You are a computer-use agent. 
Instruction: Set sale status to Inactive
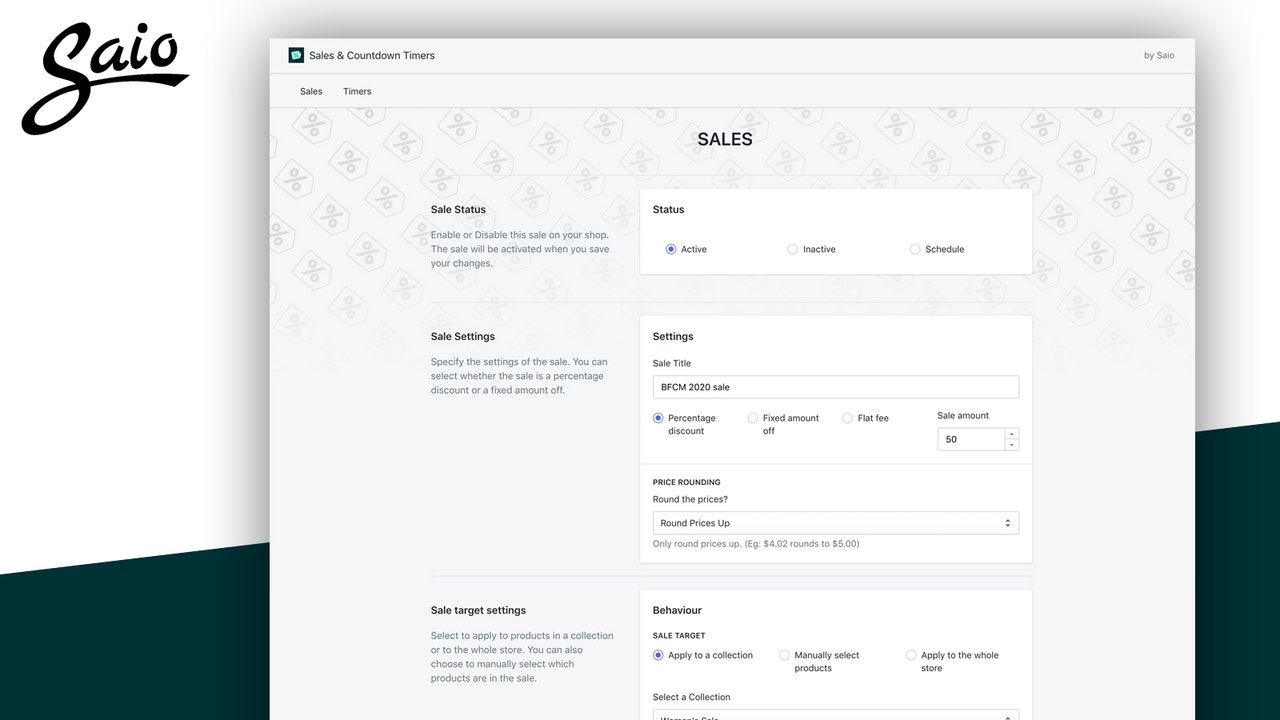tap(792, 249)
